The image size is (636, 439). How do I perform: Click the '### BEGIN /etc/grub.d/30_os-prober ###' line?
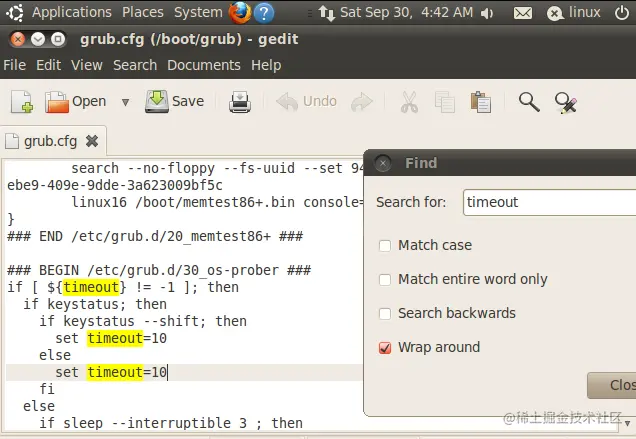(x=159, y=270)
